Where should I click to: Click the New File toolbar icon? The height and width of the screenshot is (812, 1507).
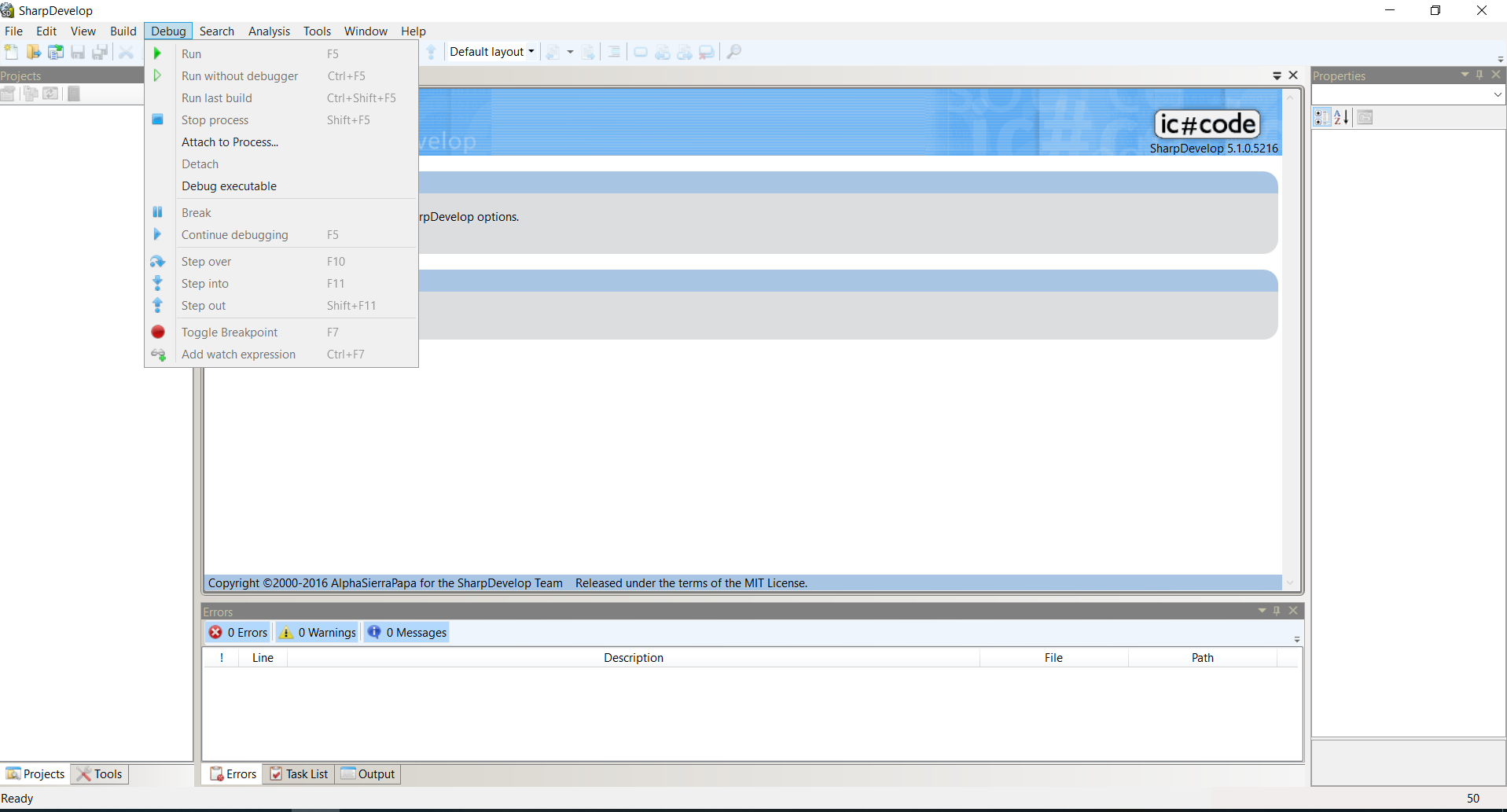point(11,52)
